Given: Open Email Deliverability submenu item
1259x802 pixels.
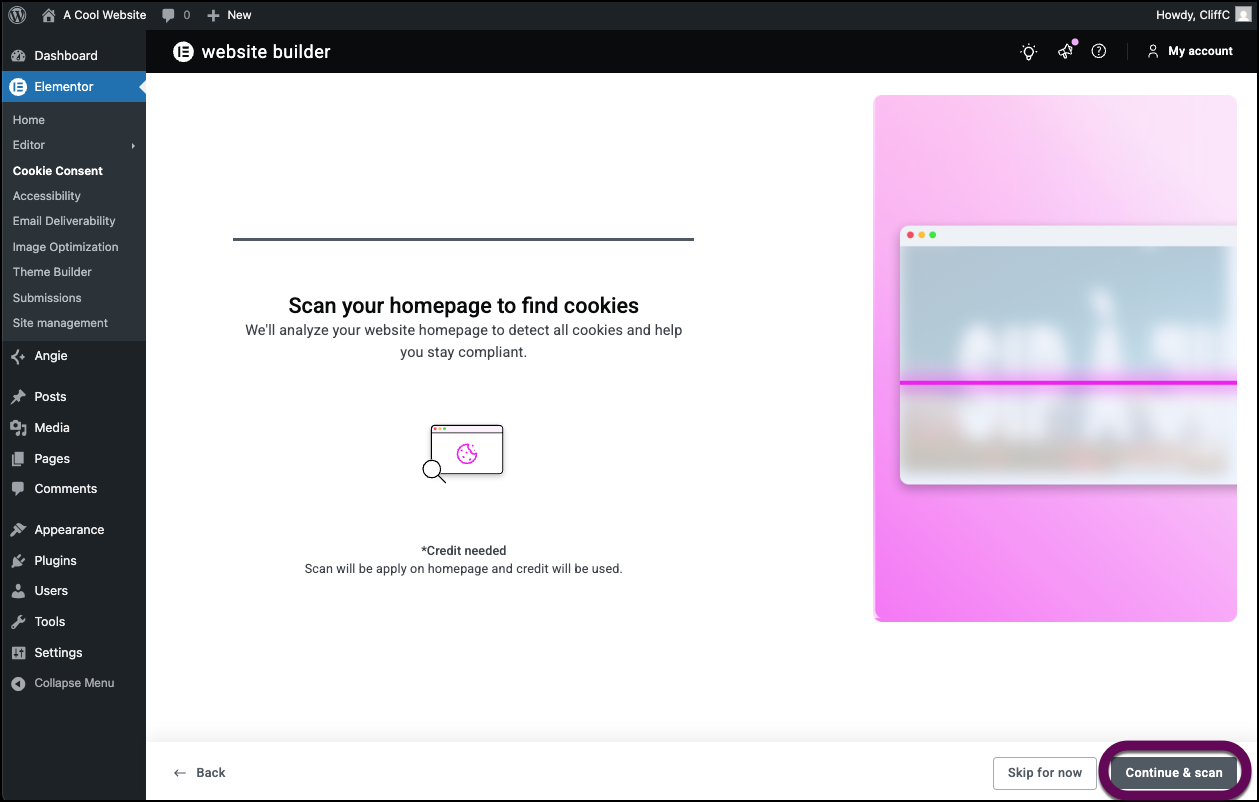Looking at the screenshot, I should [64, 221].
